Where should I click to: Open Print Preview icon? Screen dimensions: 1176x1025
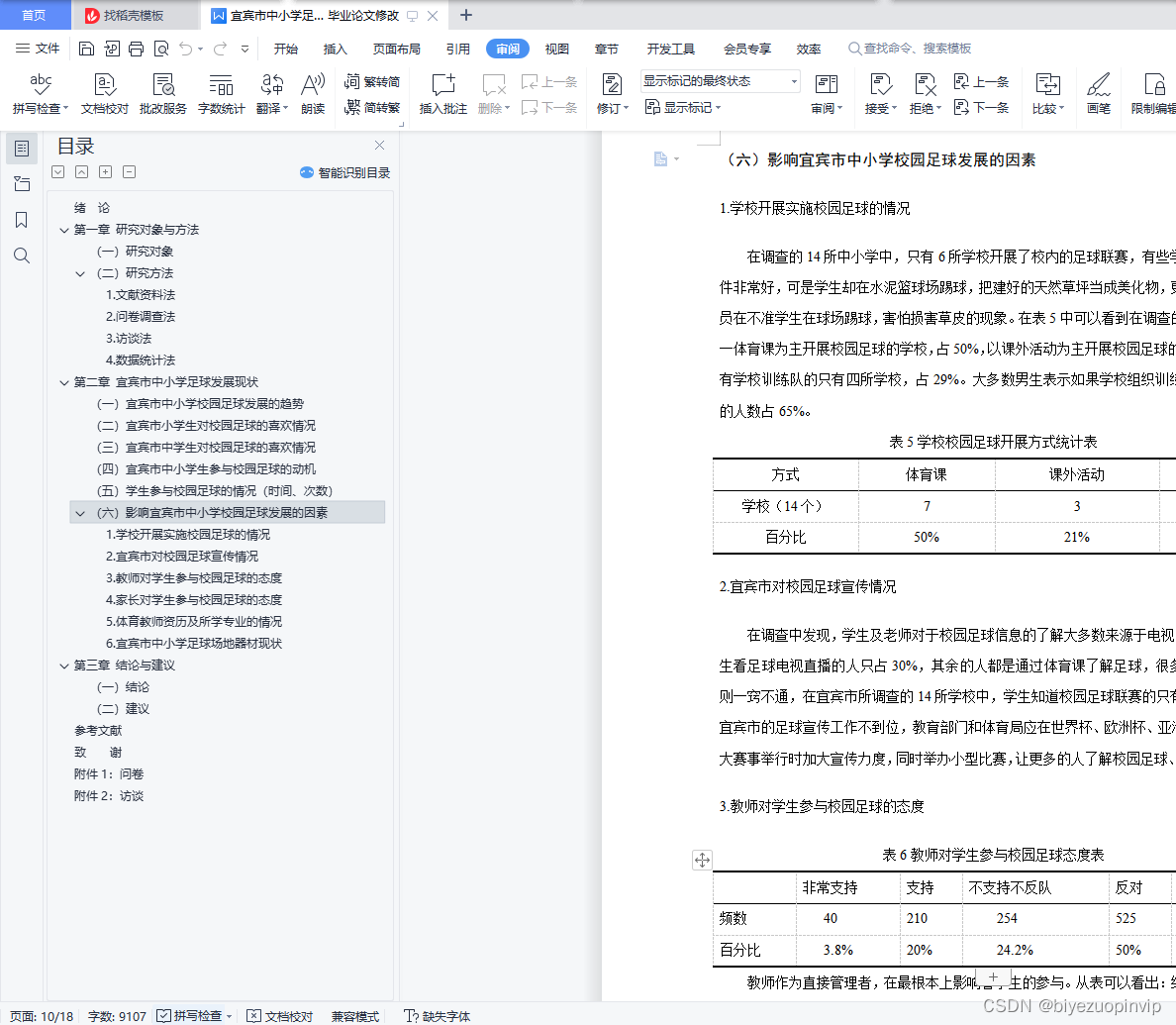161,49
